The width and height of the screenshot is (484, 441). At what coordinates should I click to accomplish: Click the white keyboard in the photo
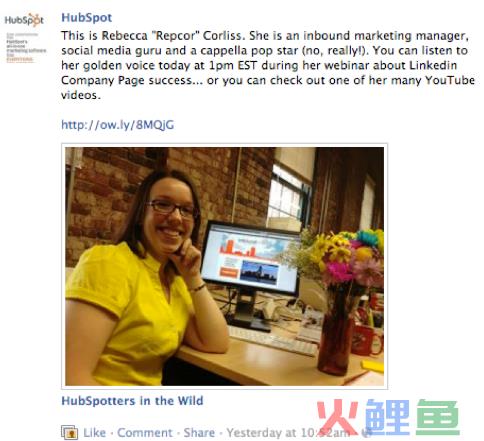[272, 341]
